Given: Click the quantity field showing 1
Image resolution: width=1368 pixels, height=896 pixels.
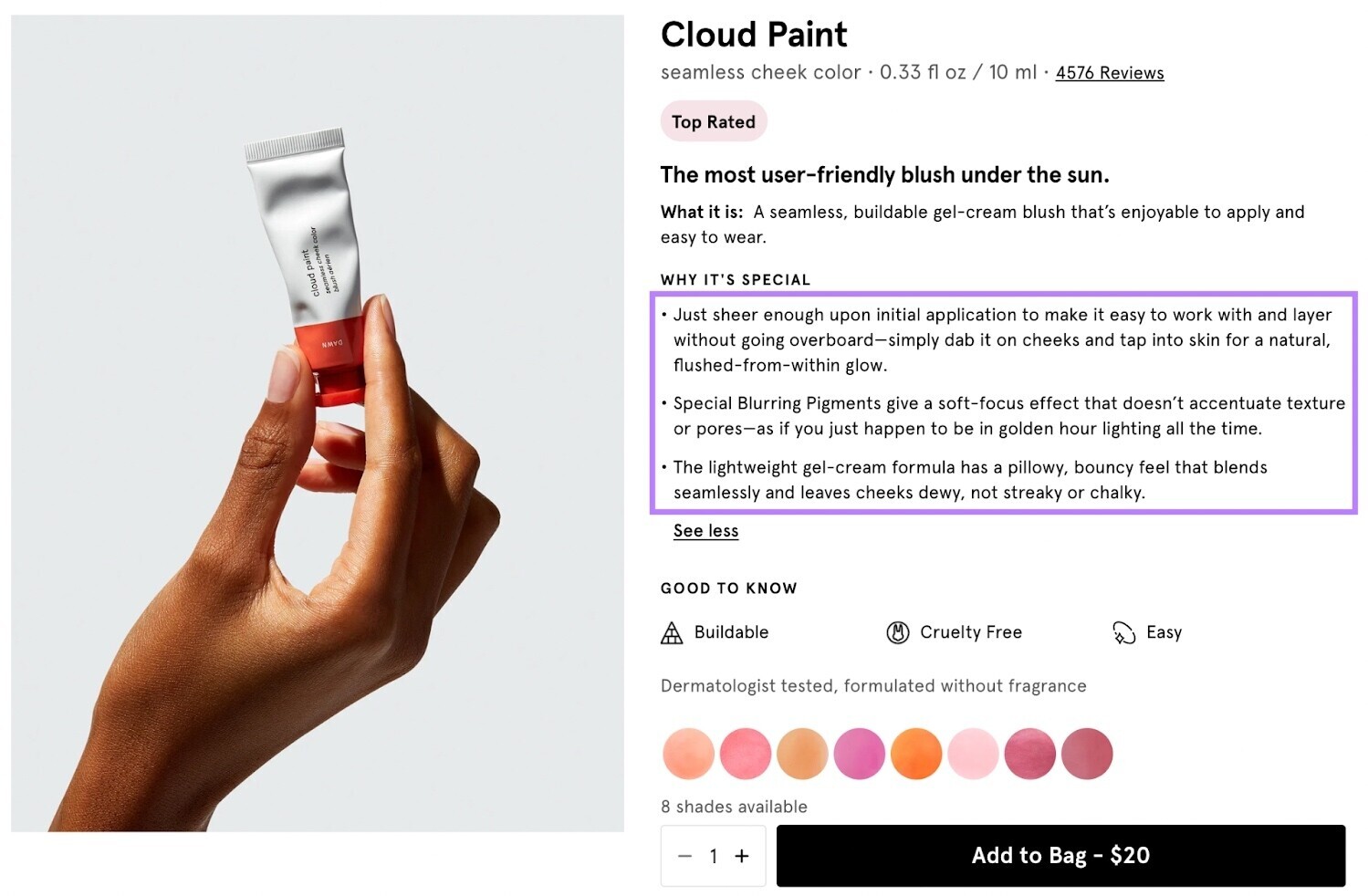Looking at the screenshot, I should [713, 856].
